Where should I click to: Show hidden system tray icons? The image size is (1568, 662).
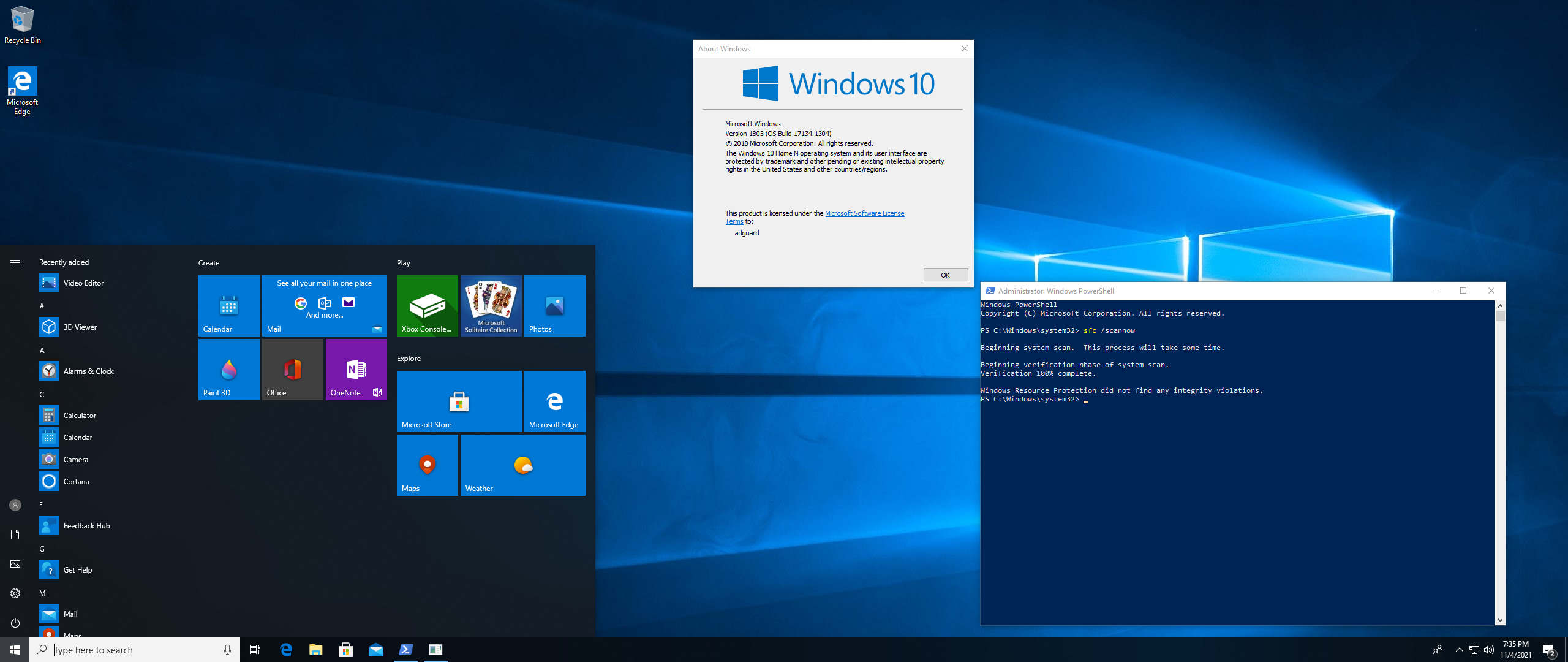[1459, 650]
